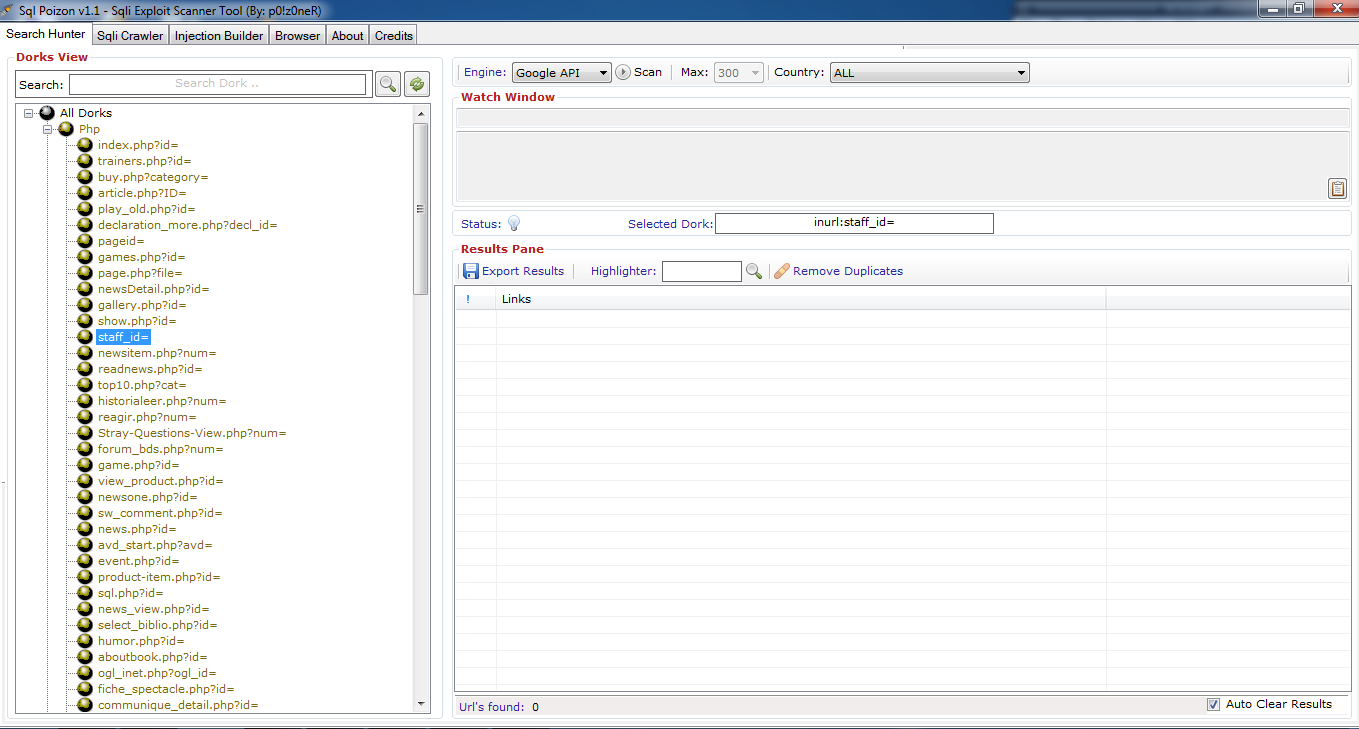Click the sphere icon beside event.php?id=

pyautogui.click(x=85, y=561)
